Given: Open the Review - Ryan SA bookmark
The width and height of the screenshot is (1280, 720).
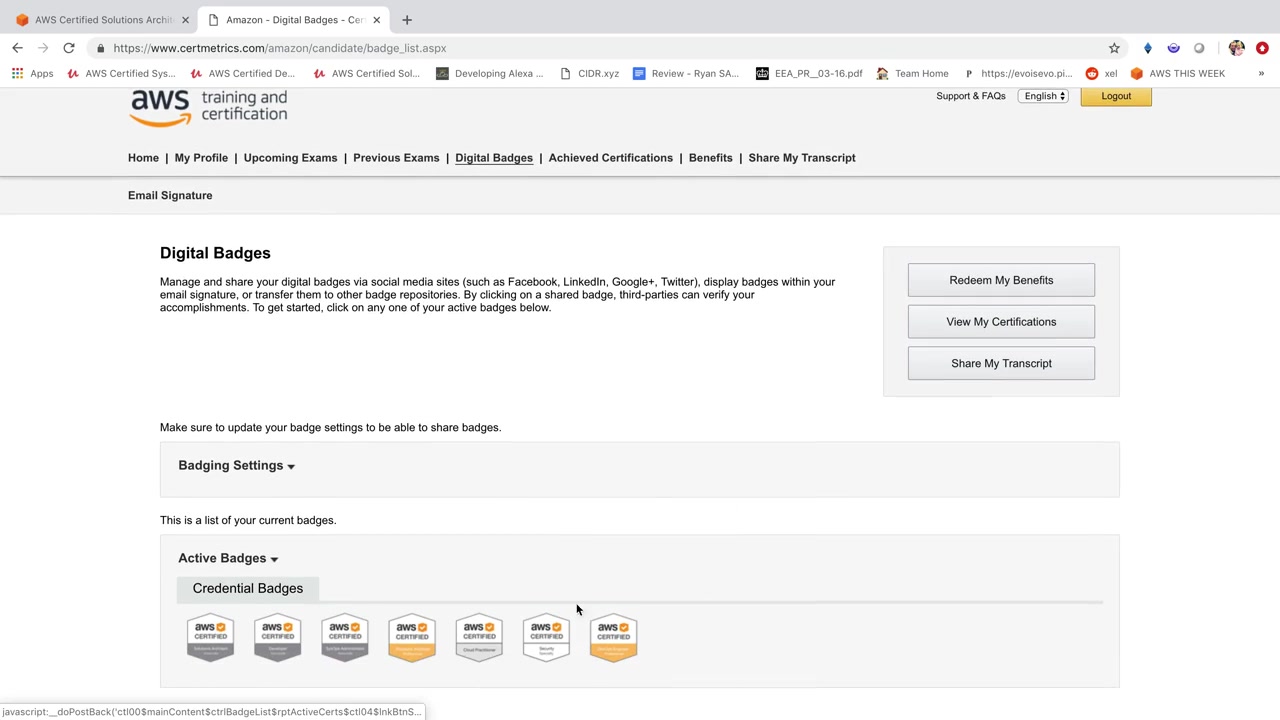Looking at the screenshot, I should click(686, 73).
